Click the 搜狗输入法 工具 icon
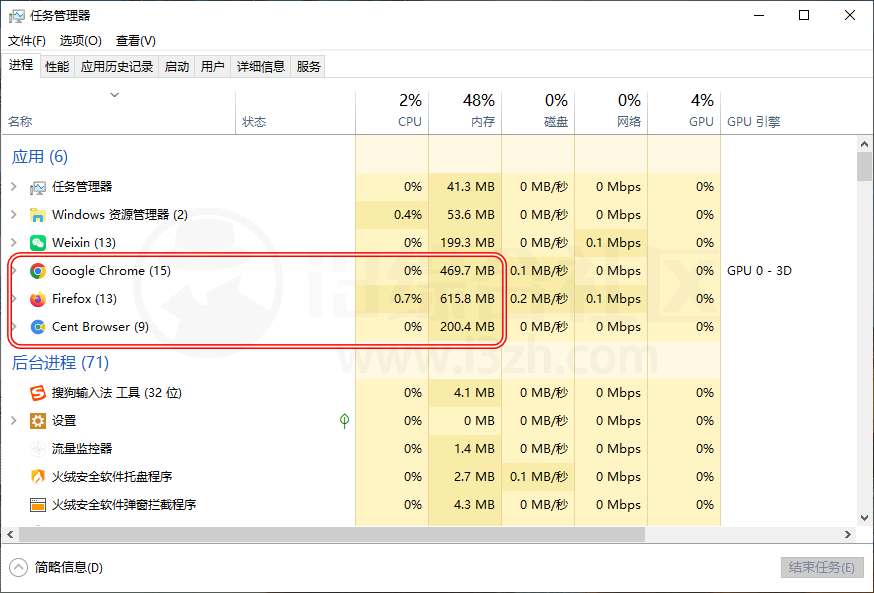 (x=38, y=393)
